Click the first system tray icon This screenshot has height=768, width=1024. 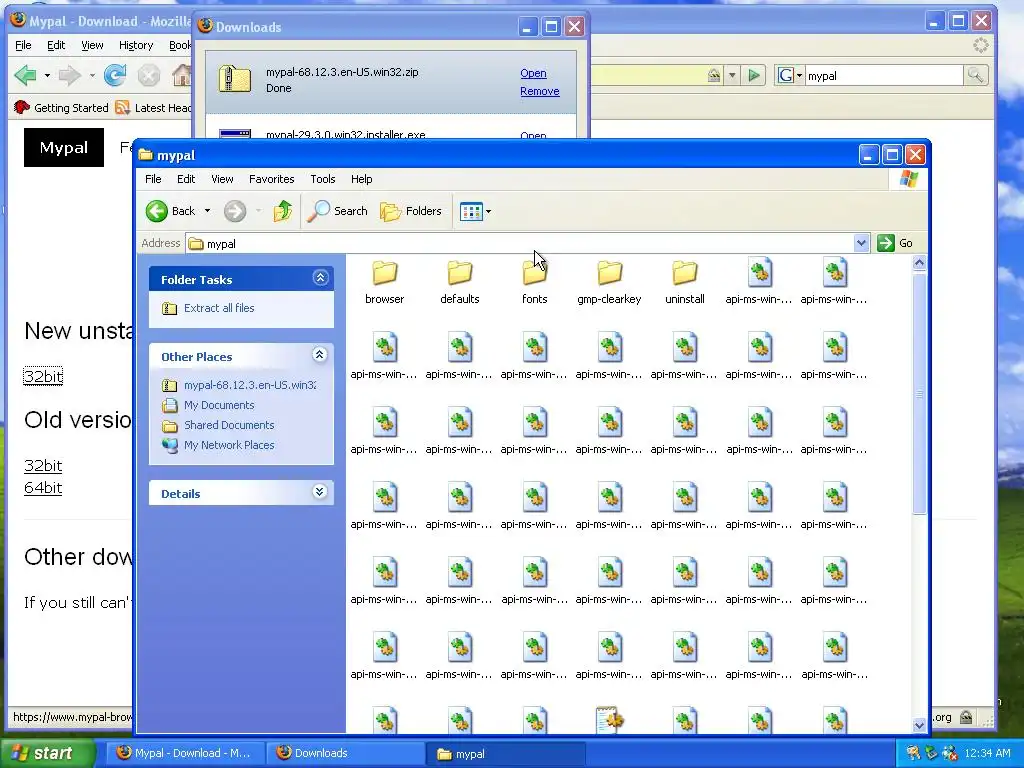click(913, 753)
